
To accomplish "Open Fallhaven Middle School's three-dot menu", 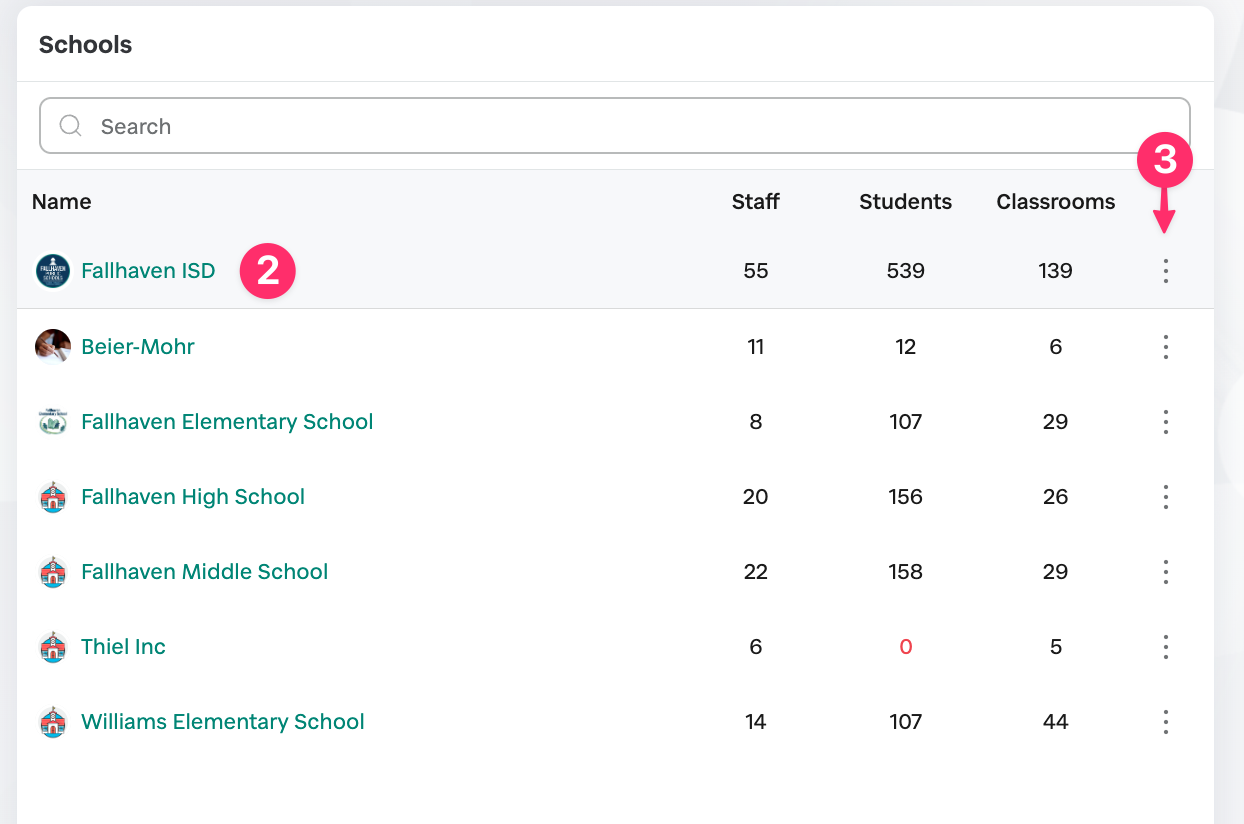I will pos(1165,572).
